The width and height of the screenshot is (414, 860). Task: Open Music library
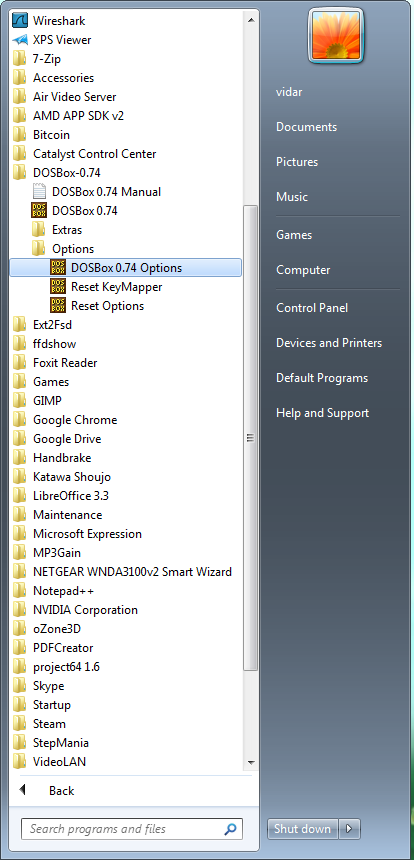(292, 196)
